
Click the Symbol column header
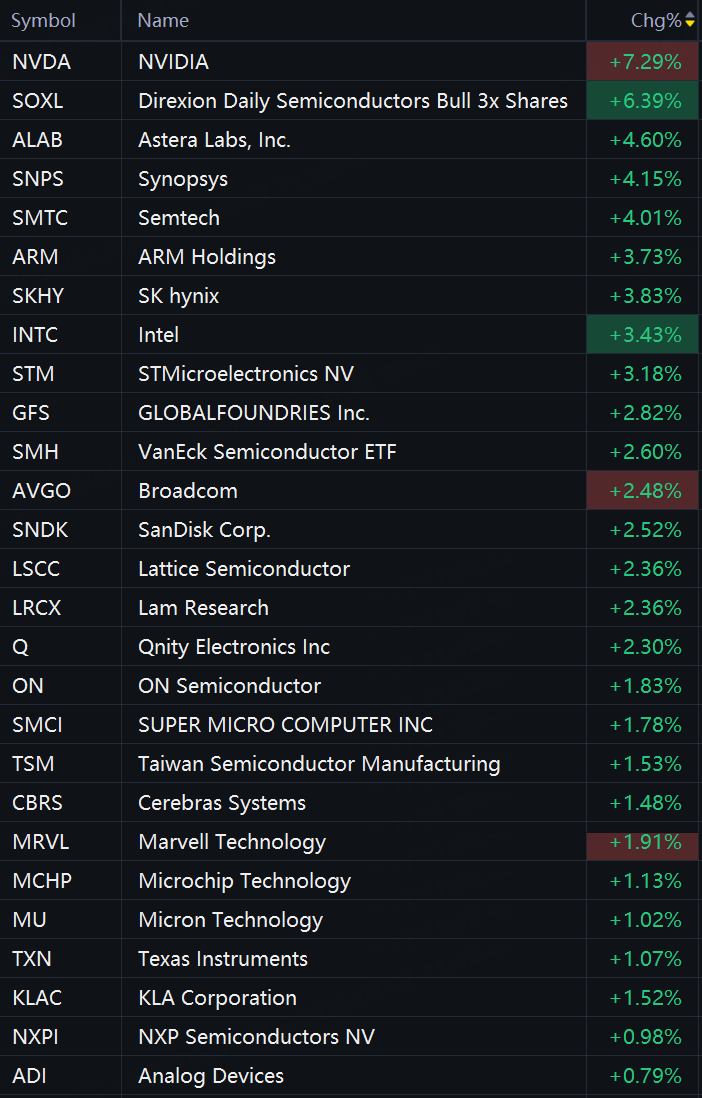43,20
